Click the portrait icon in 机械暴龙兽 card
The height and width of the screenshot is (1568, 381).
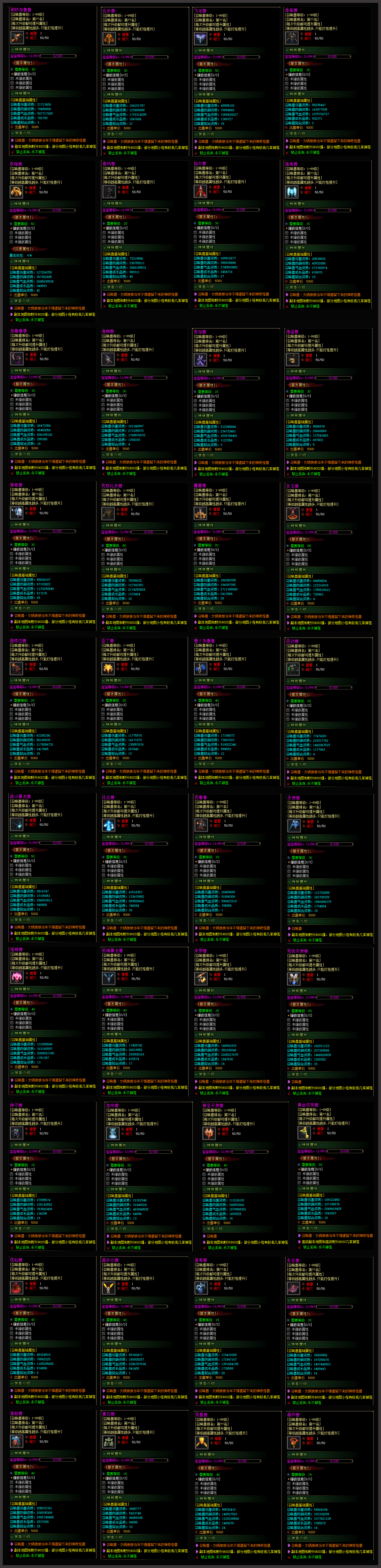(108, 978)
